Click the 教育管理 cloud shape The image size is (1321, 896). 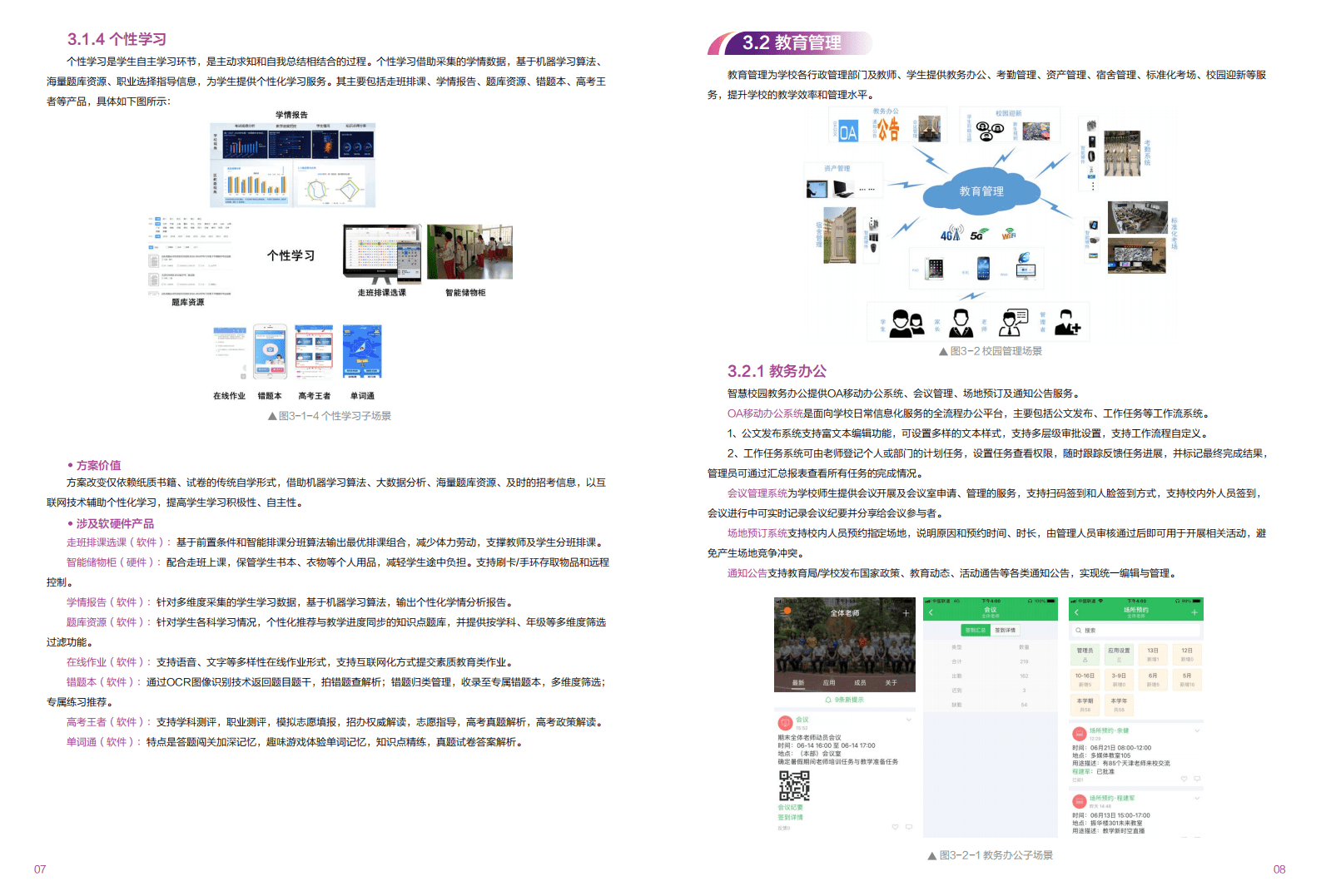pos(981,191)
